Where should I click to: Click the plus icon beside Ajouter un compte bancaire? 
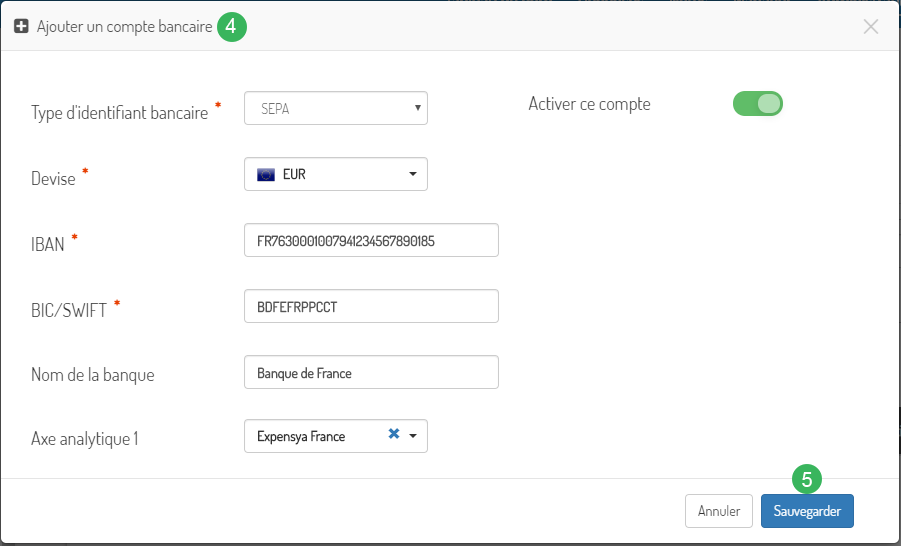click(21, 26)
